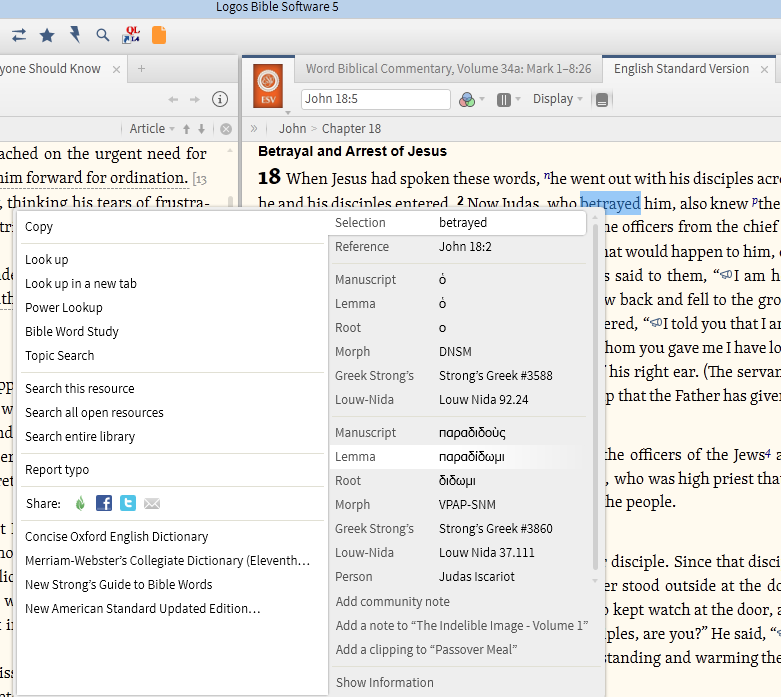Viewport: 781px width, 697px height.
Task: Click Chapter 18 in the breadcrumb
Action: coord(351,129)
